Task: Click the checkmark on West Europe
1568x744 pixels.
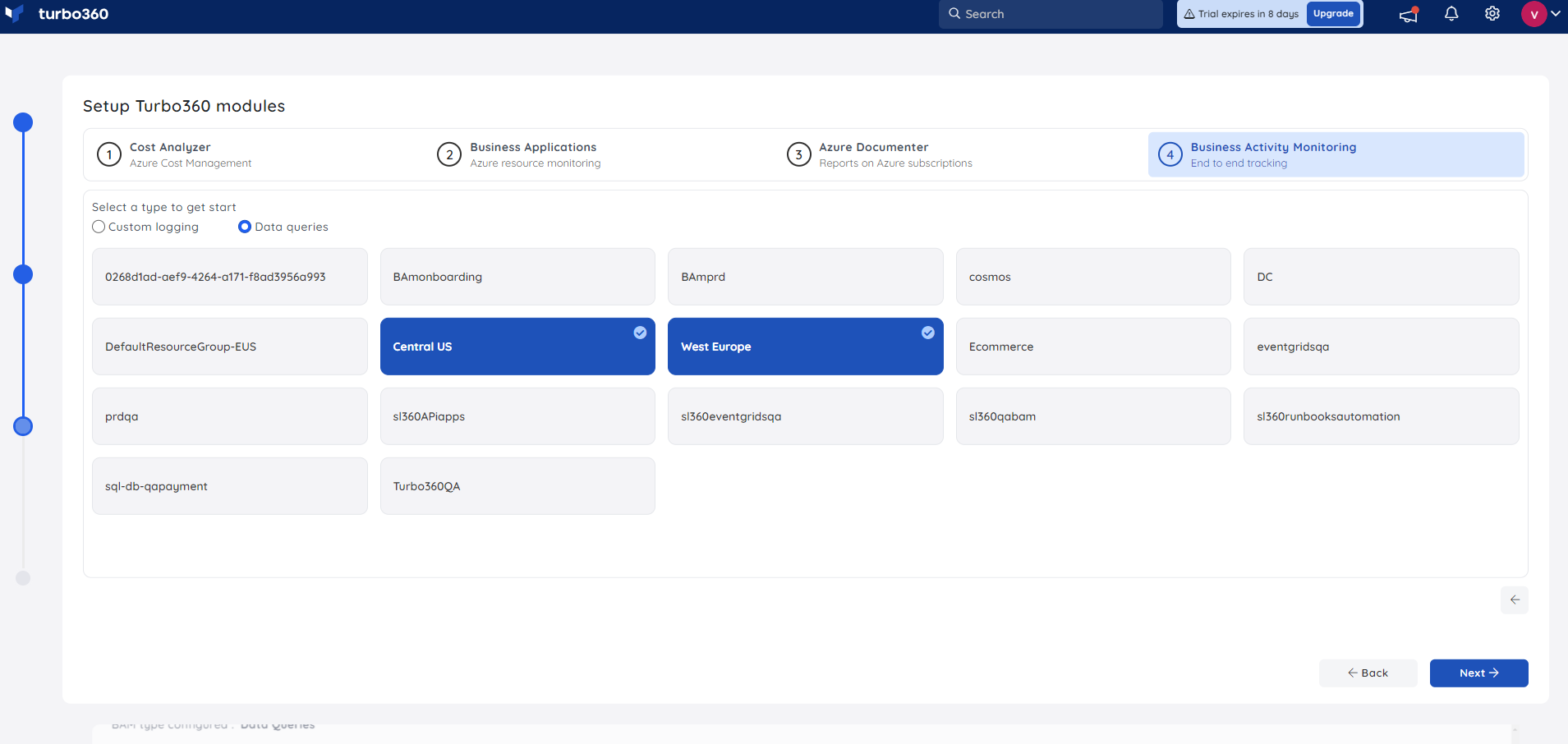Action: point(928,333)
